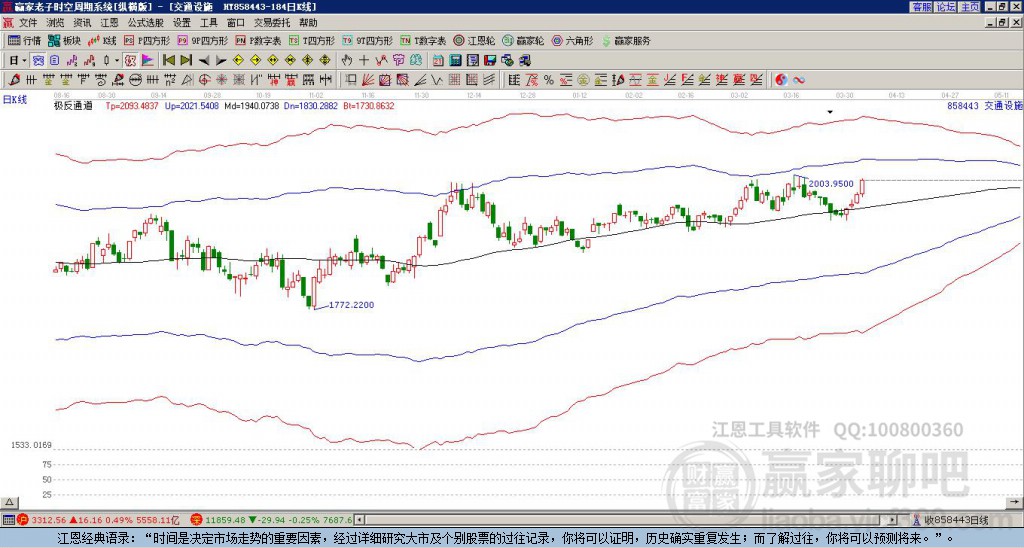Image resolution: width=1024 pixels, height=548 pixels.
Task: Open the 江恩轮 tool
Action: click(474, 40)
